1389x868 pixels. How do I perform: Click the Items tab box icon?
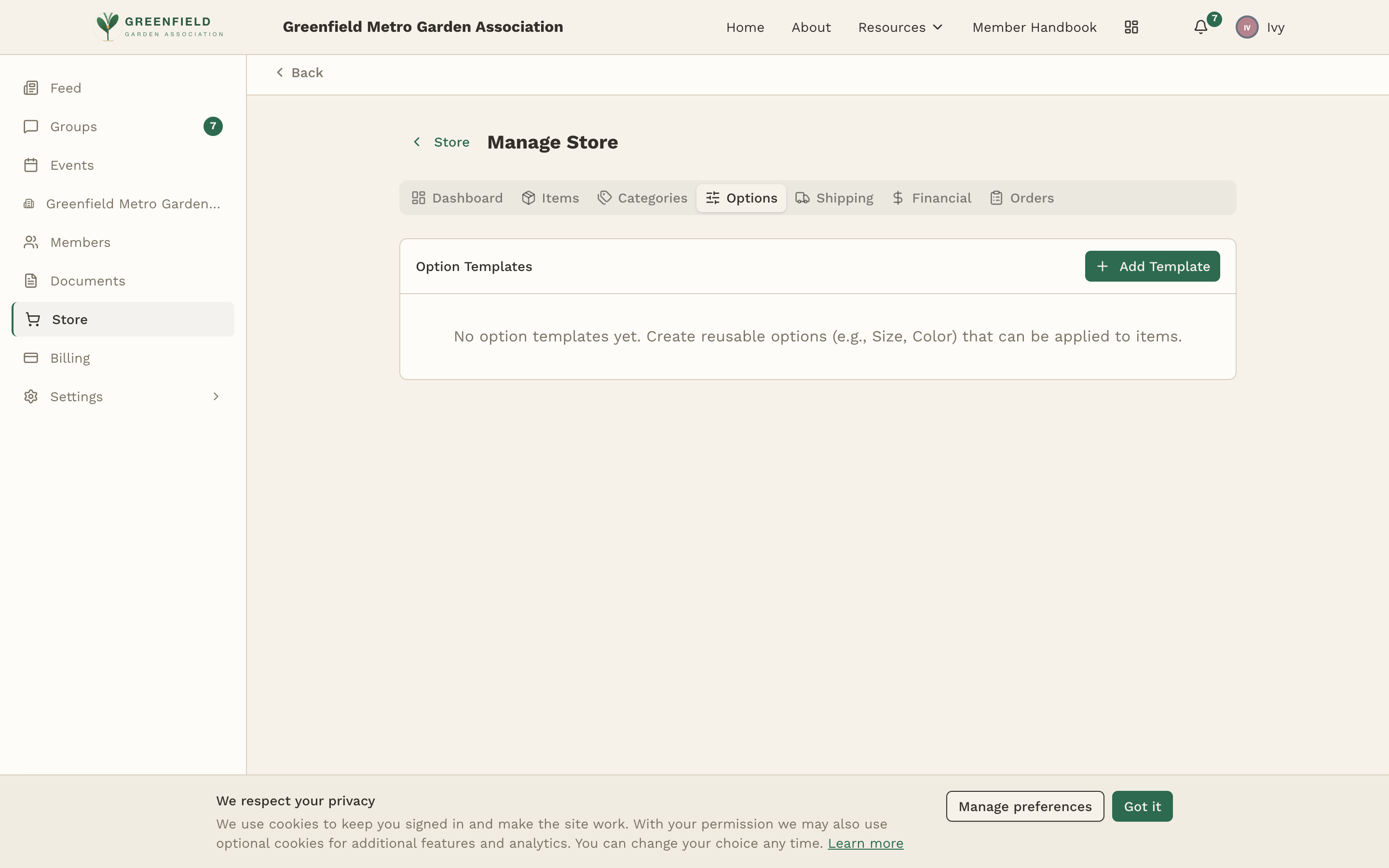click(528, 198)
